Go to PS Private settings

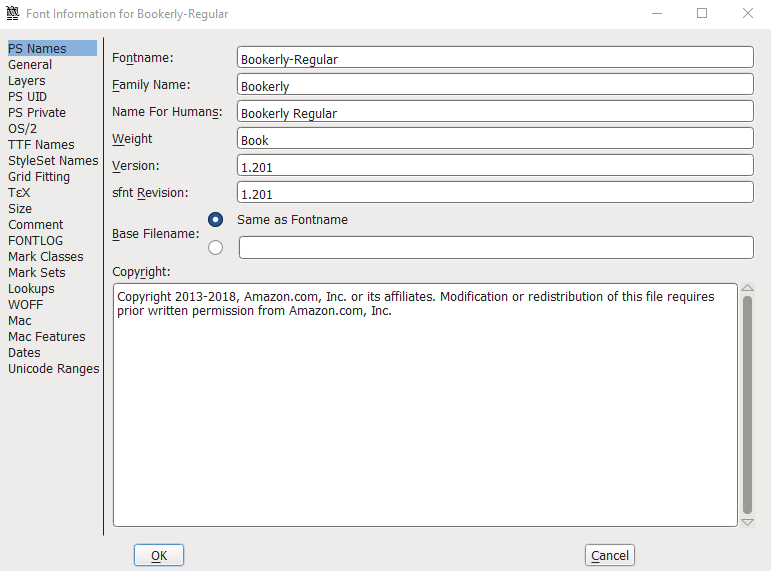click(37, 113)
